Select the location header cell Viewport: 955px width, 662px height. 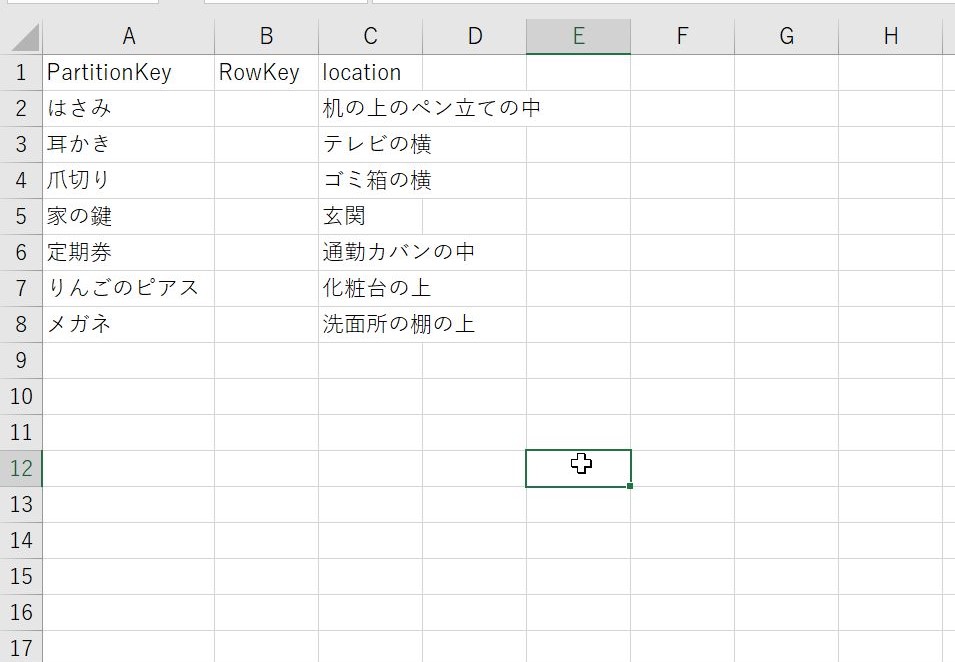[x=369, y=71]
